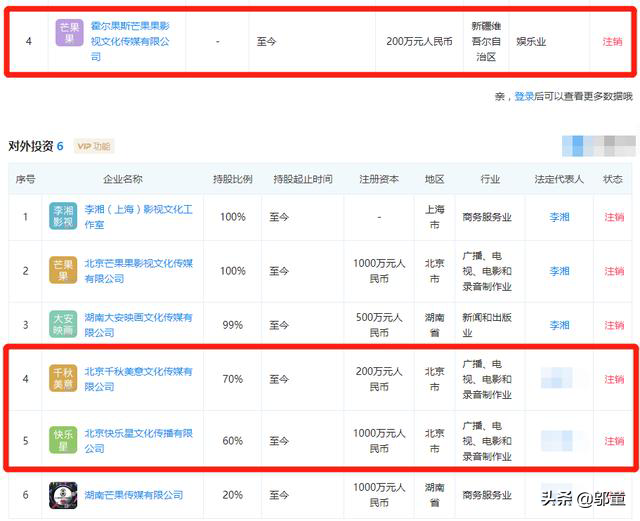This screenshot has width=640, height=521.
Task: Open 李湘（上海）影视文化工作室 company link
Action: pyautogui.click(x=138, y=217)
